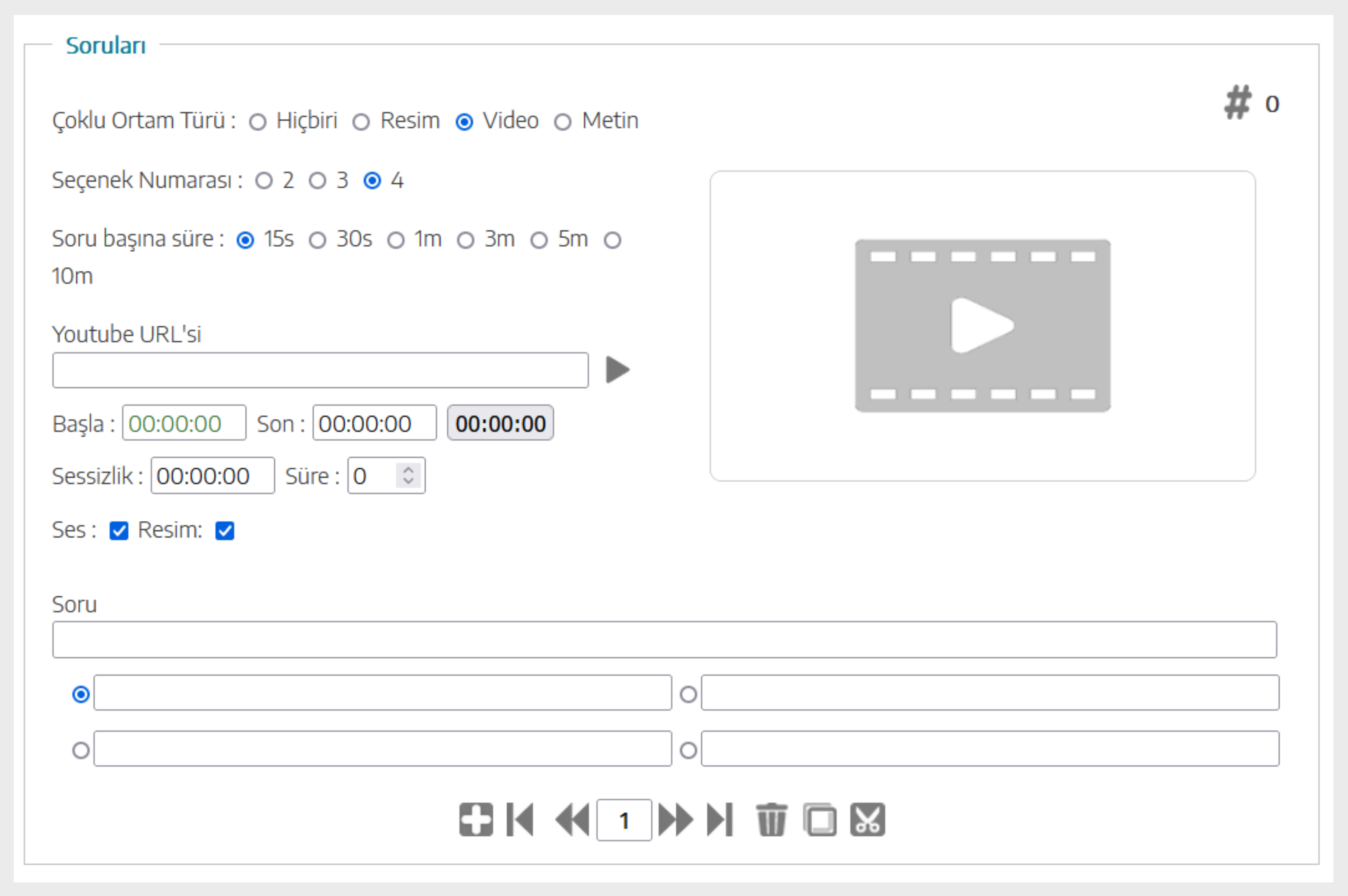Mark first answer option as correct
This screenshot has width=1348, height=896.
tap(81, 695)
